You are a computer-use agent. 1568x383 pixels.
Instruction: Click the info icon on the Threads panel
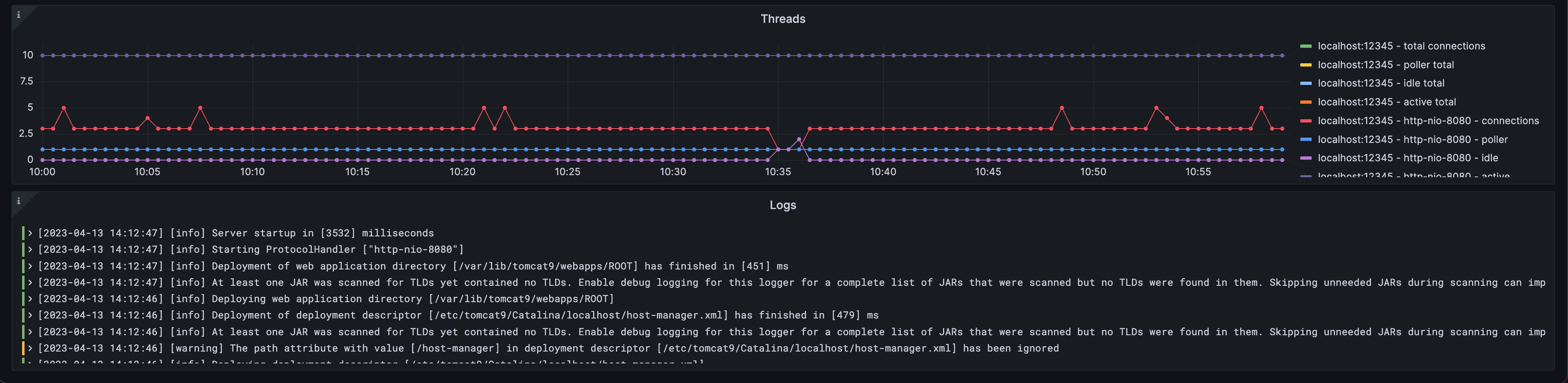click(19, 13)
